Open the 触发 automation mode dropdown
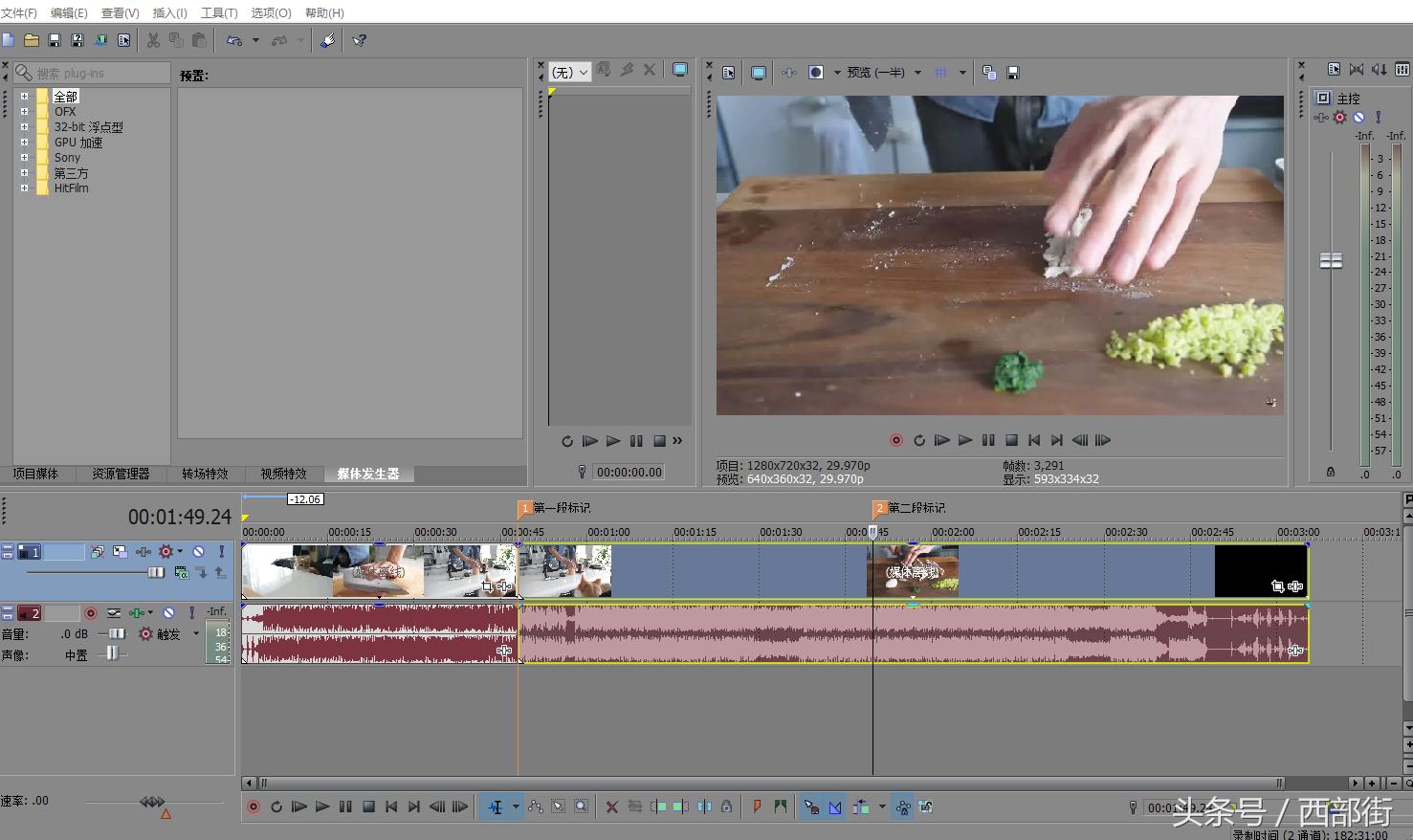The width and height of the screenshot is (1413, 840). click(x=196, y=633)
